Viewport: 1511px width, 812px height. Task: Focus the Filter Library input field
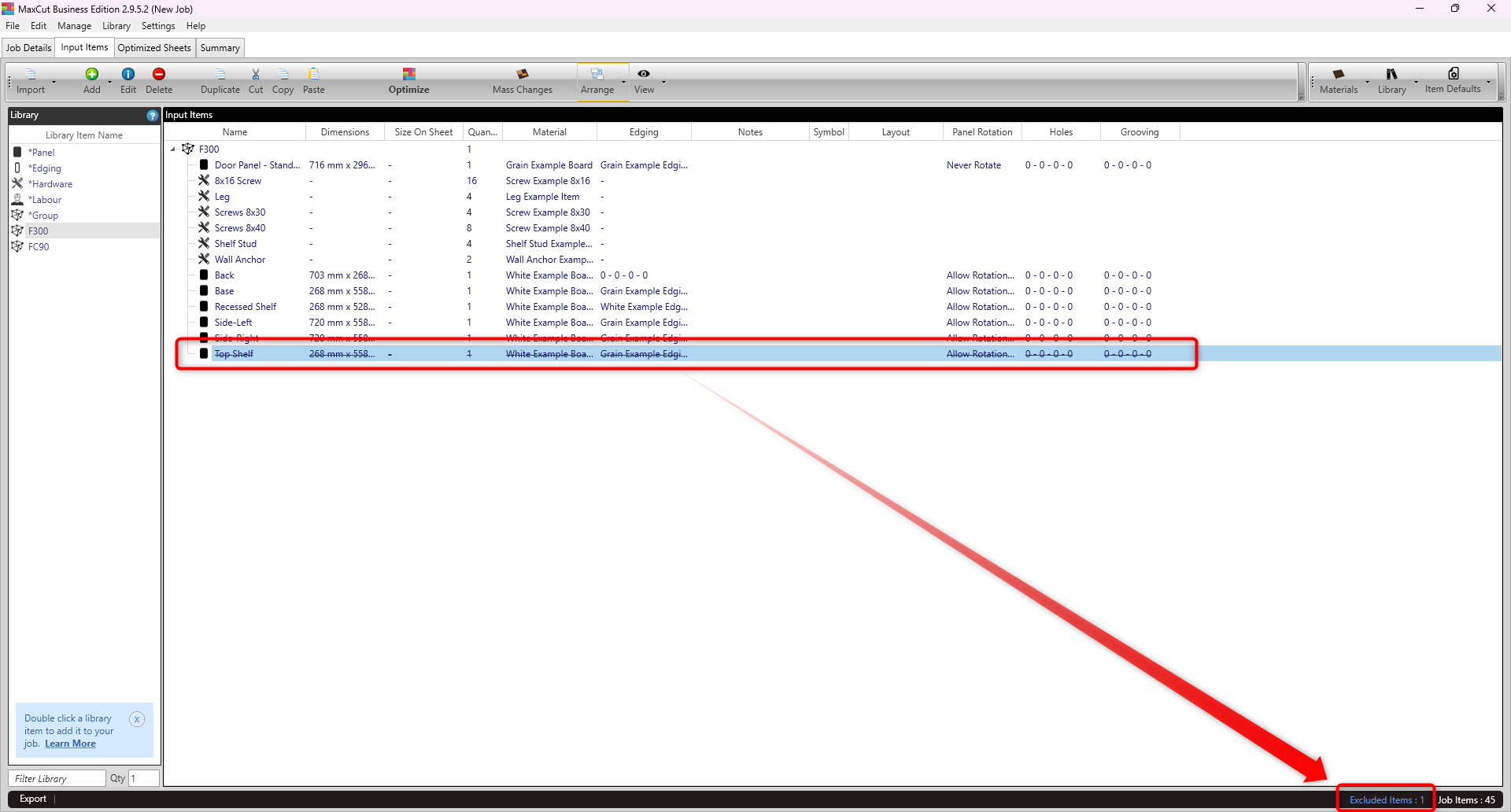[57, 778]
